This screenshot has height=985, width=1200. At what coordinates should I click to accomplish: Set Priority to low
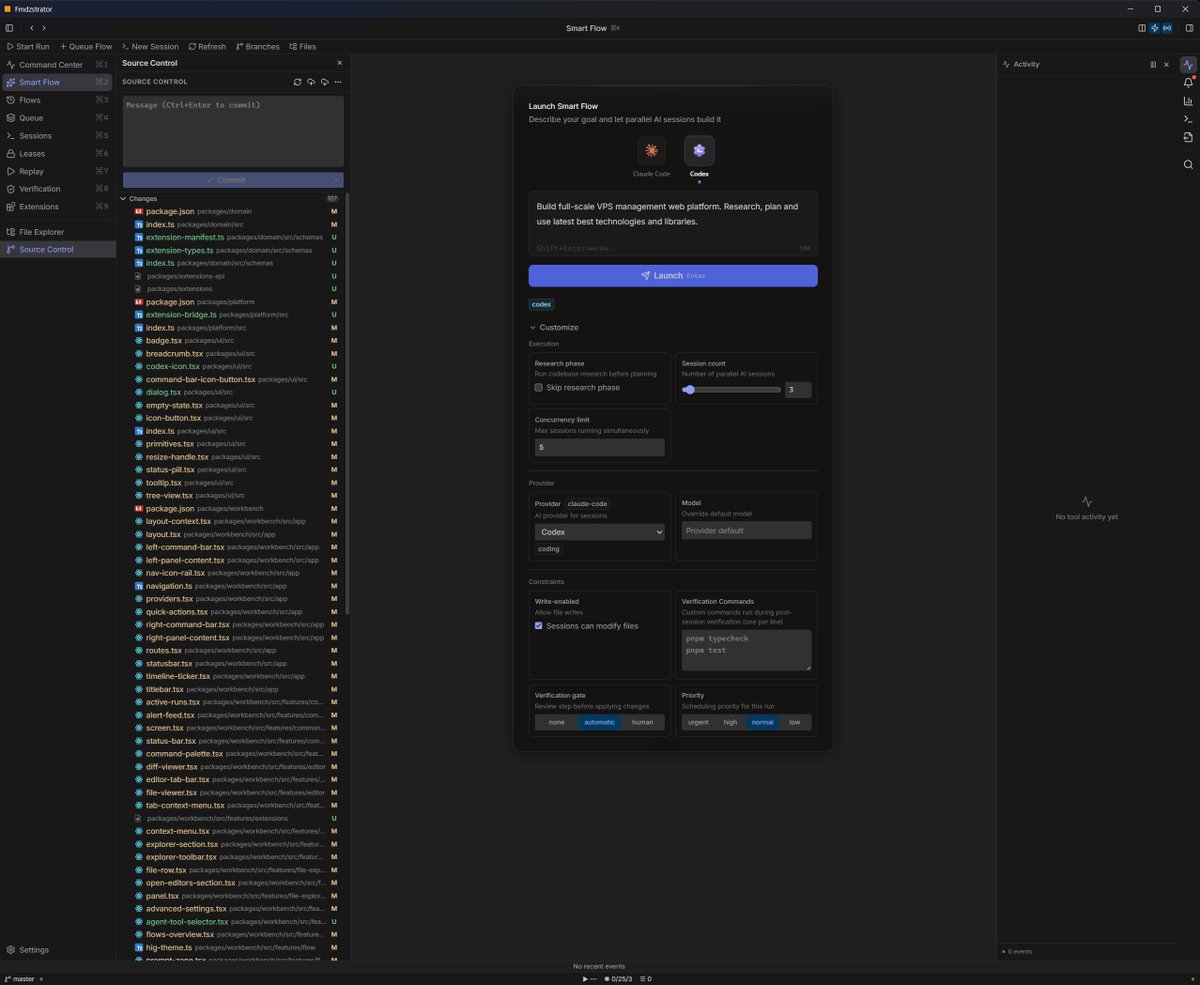coord(795,722)
